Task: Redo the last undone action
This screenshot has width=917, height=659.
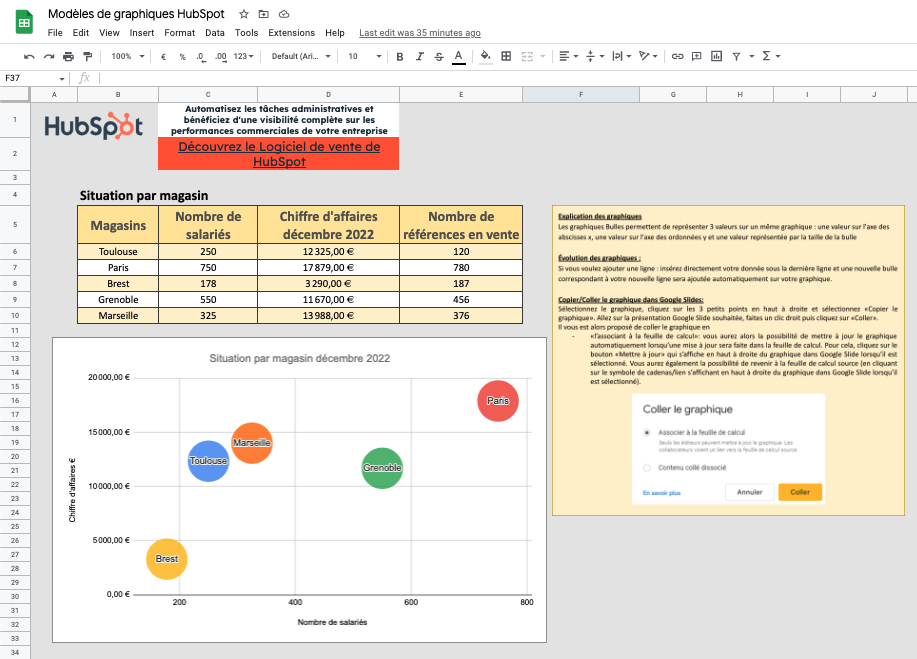Action: 49,57
